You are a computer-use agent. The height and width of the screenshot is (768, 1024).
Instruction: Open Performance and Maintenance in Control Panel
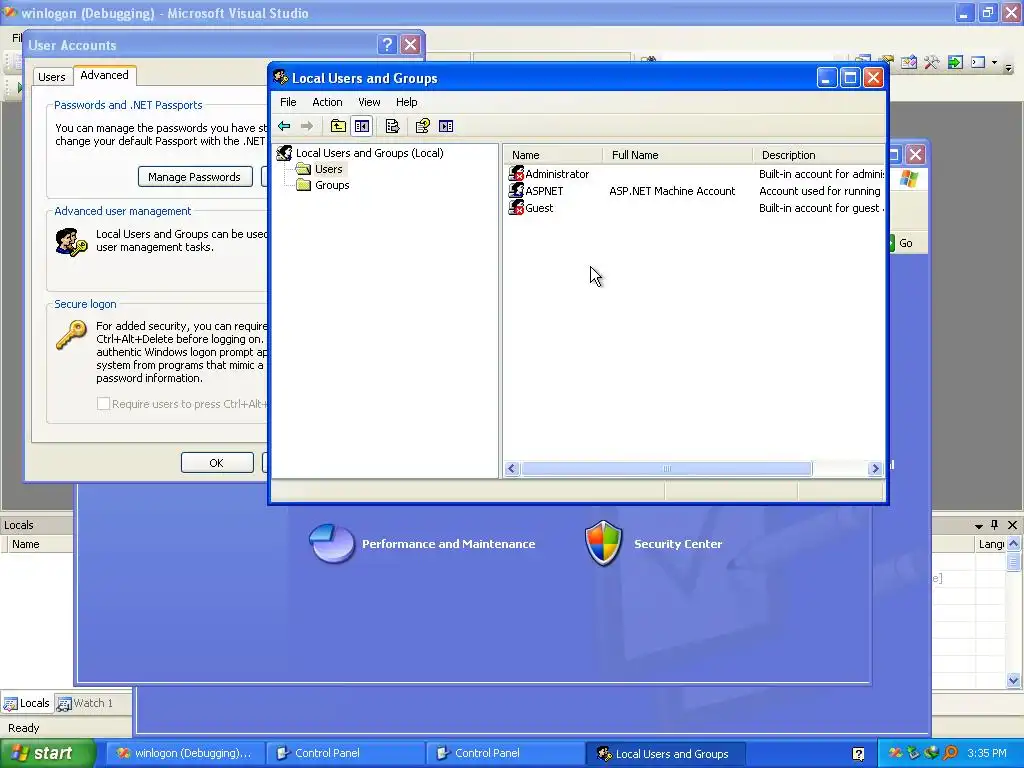[449, 544]
